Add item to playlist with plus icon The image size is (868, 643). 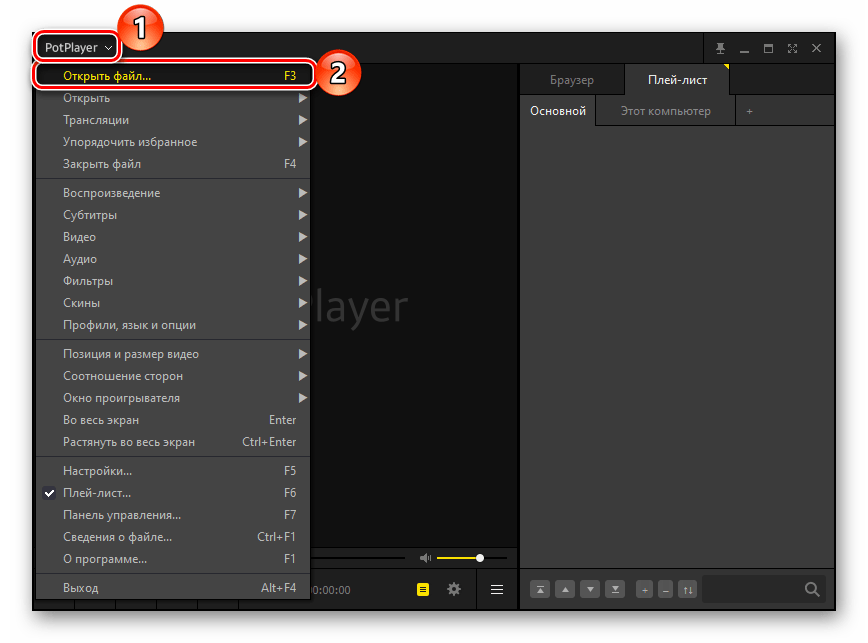(644, 590)
